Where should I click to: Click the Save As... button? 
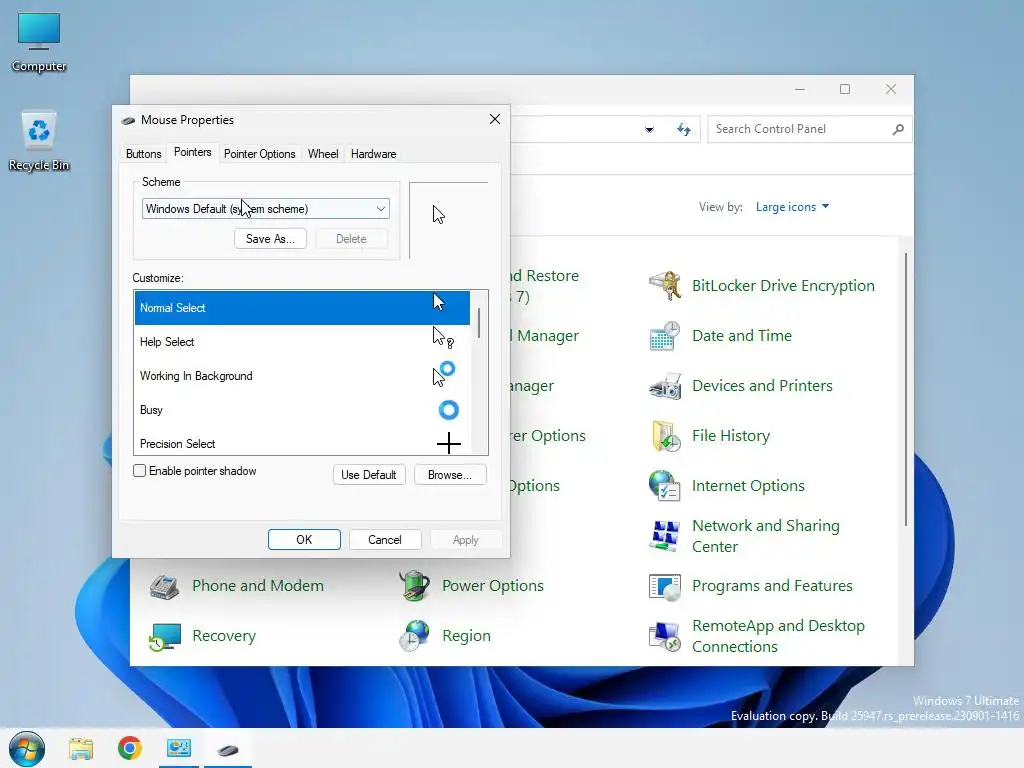(x=270, y=239)
